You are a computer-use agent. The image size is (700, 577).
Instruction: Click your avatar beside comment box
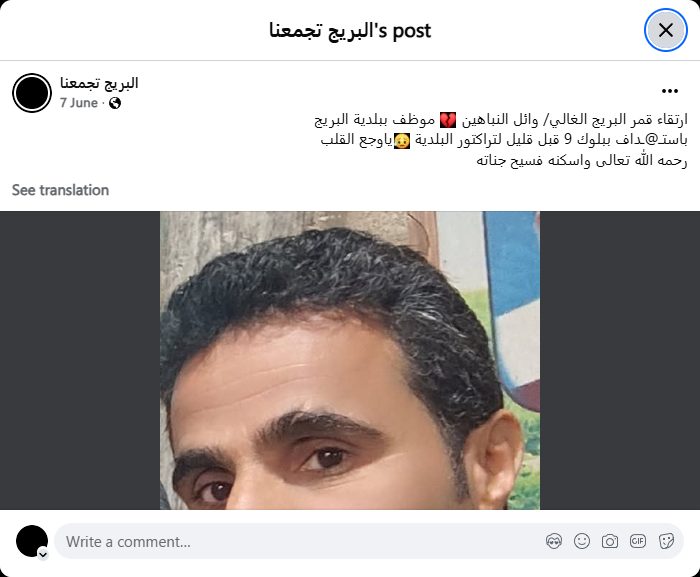click(x=32, y=541)
